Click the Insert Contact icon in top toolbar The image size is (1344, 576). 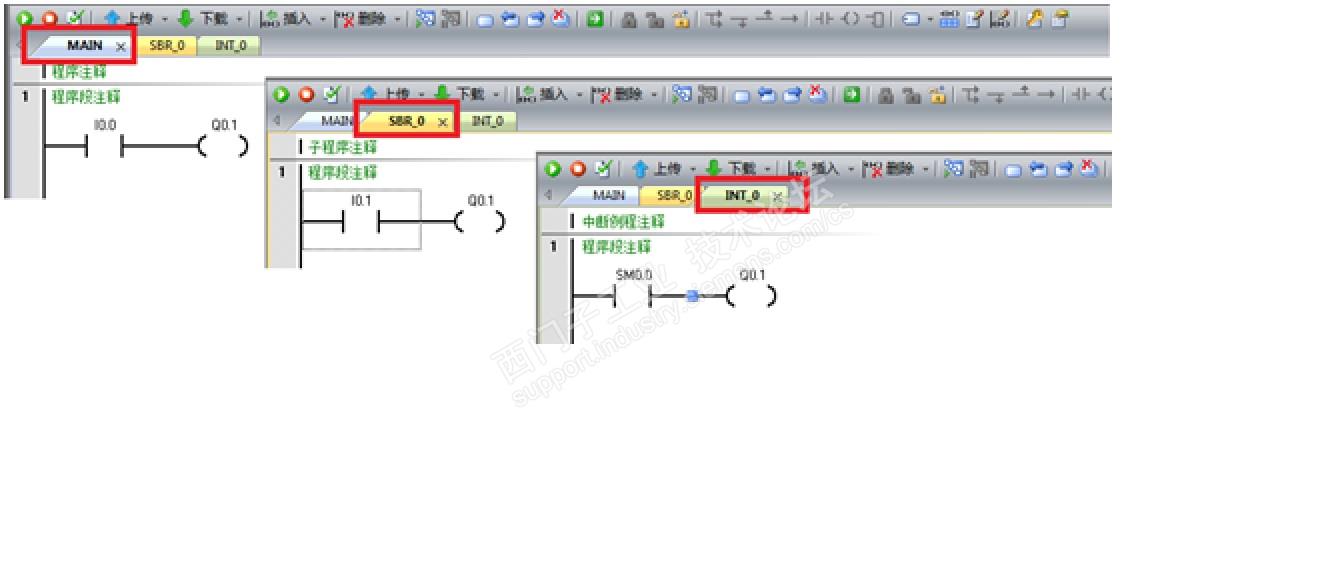(x=823, y=19)
